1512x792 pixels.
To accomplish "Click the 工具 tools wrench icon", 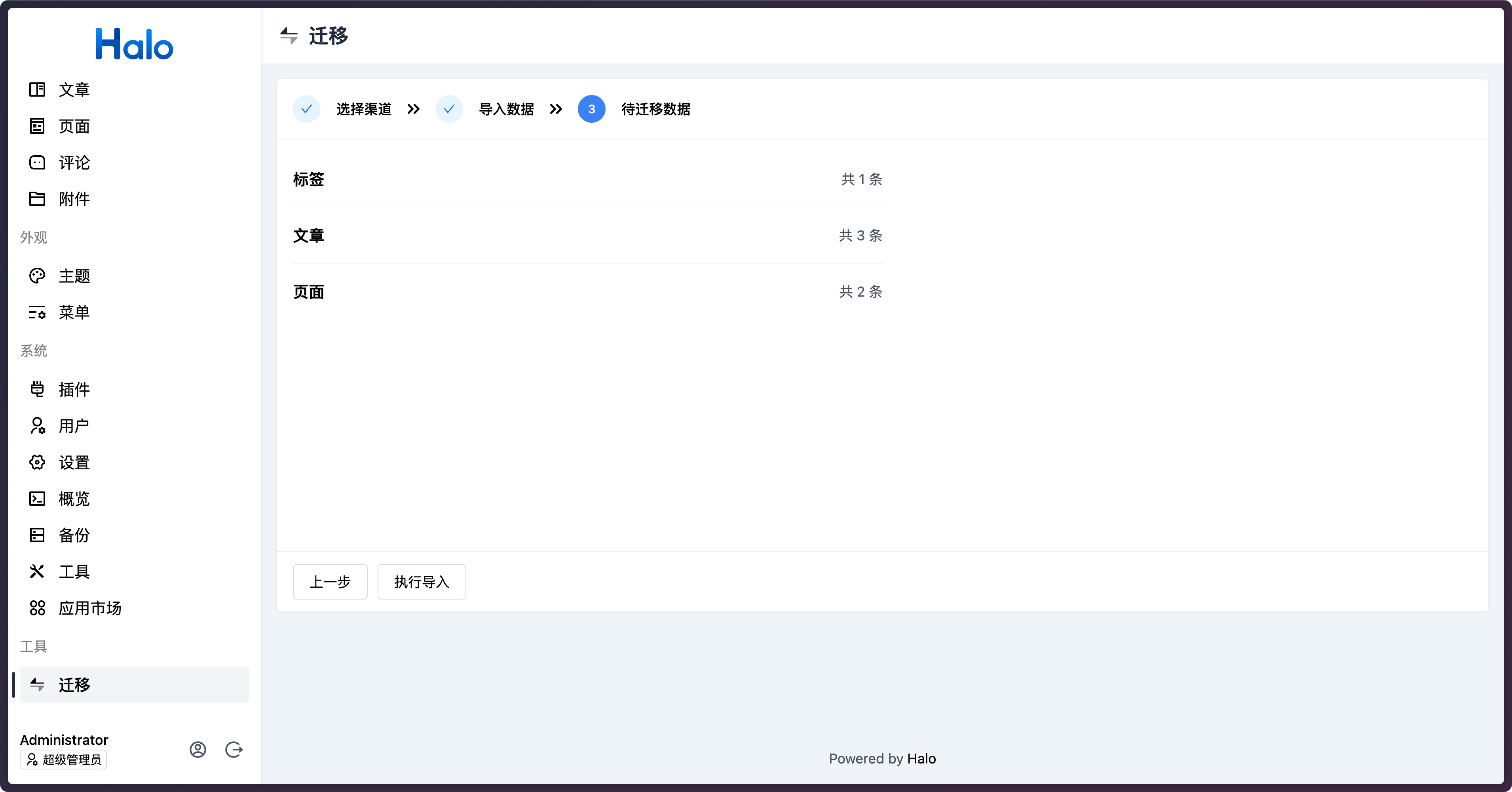I will point(37,572).
